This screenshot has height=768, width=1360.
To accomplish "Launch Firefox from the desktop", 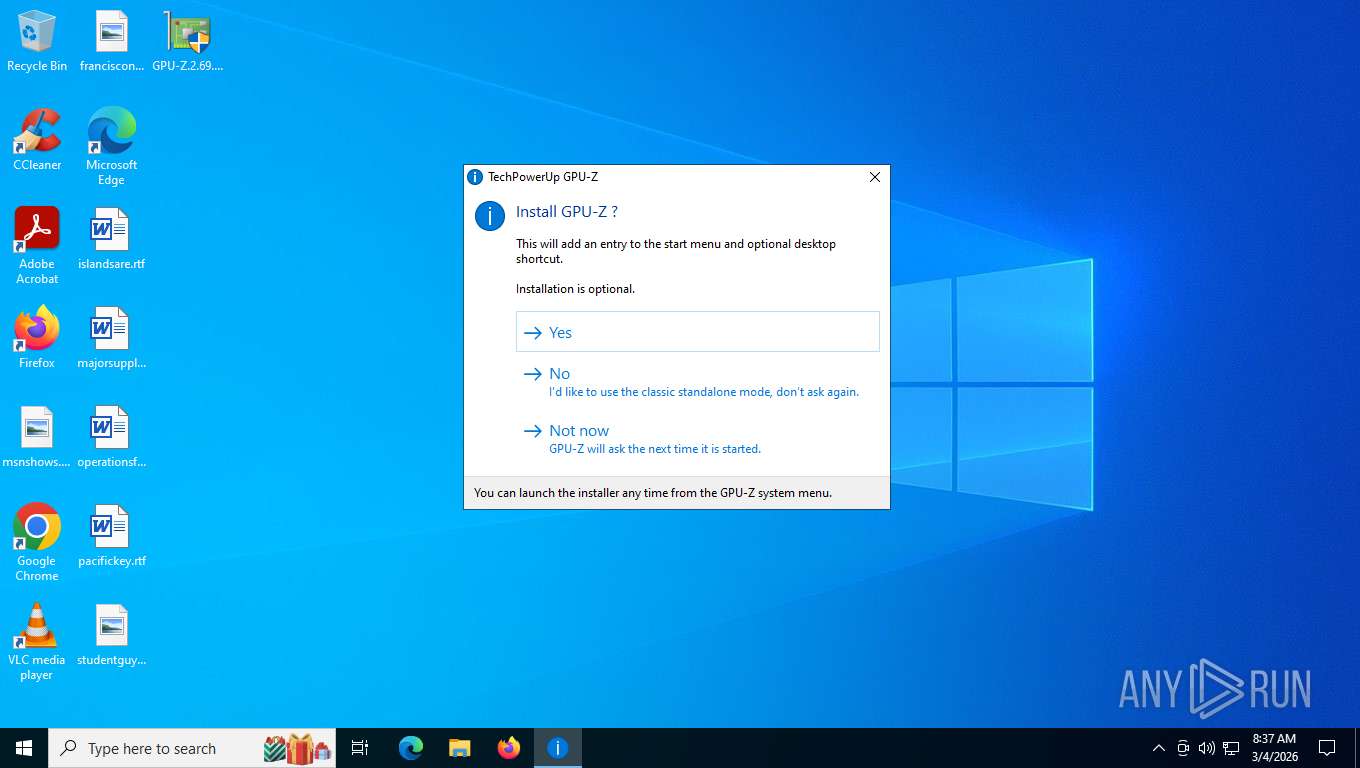I will tap(37, 338).
